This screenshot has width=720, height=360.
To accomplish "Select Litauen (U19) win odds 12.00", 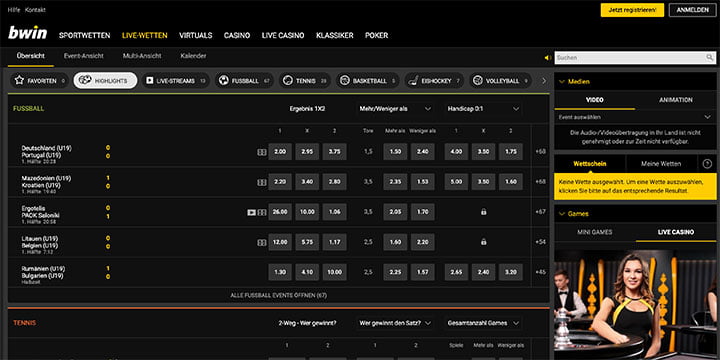I will [x=280, y=242].
